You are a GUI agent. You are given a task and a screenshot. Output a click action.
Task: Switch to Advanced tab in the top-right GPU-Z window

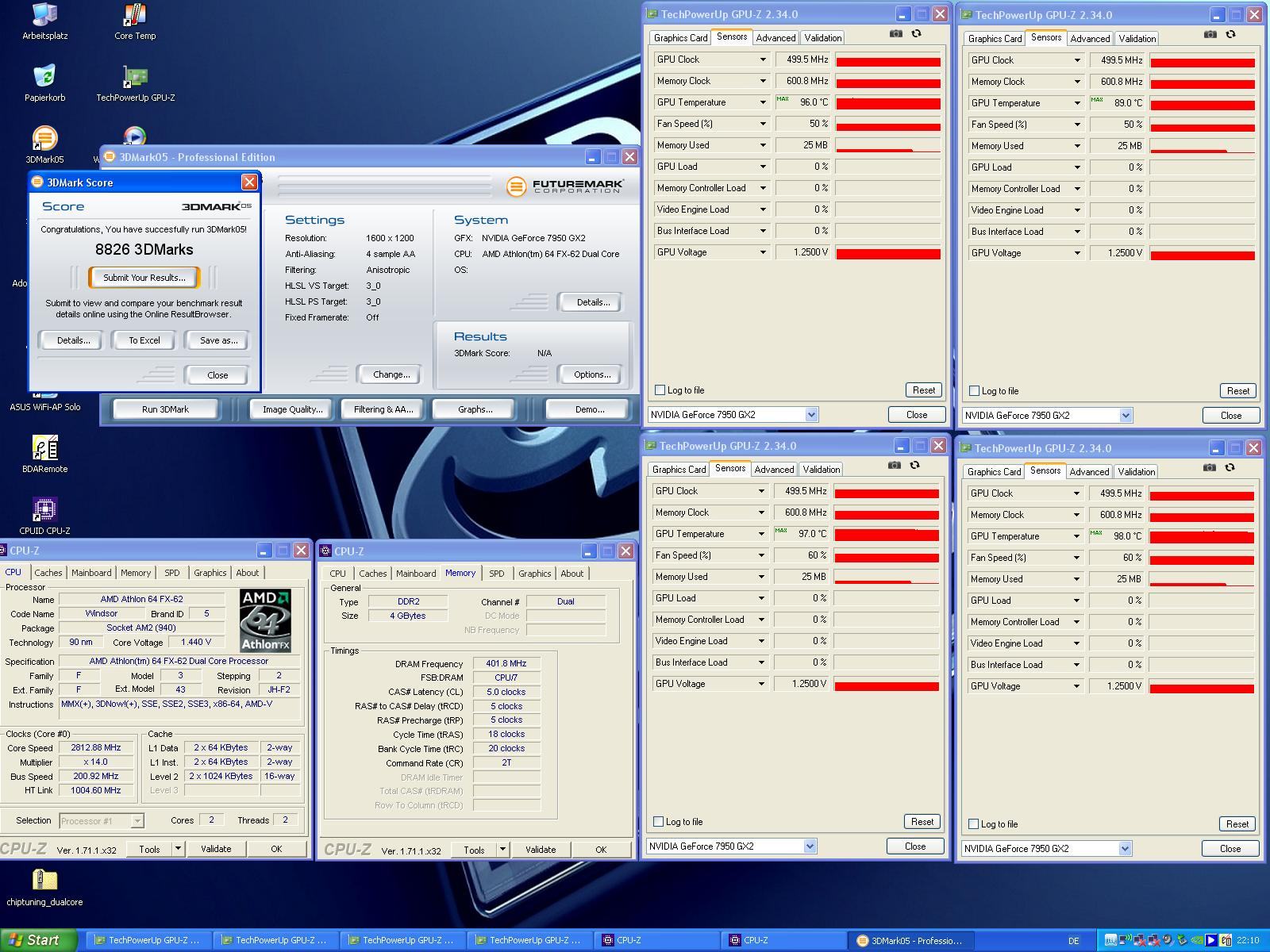pyautogui.click(x=1090, y=39)
